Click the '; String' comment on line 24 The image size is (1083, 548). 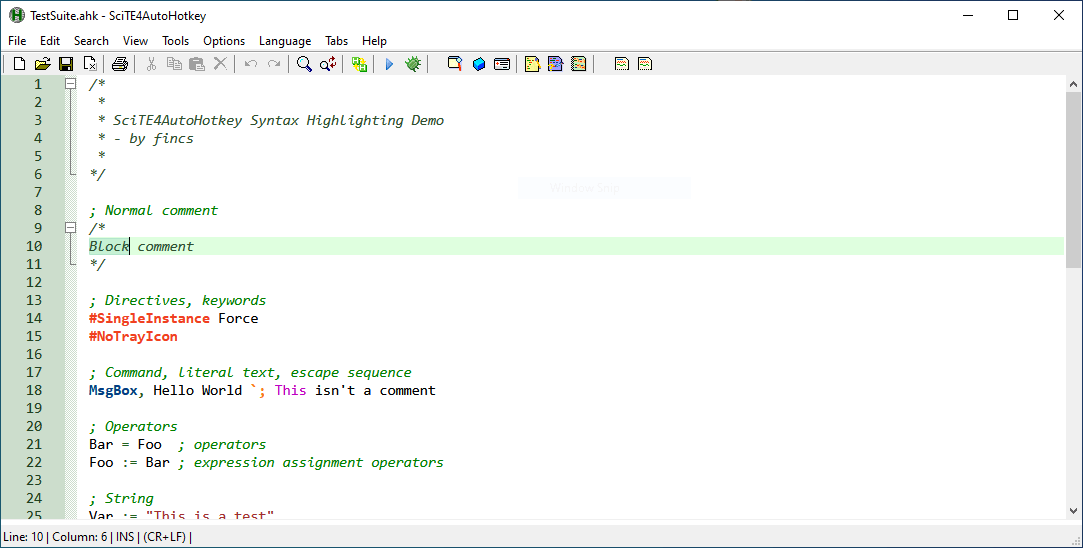tap(122, 498)
